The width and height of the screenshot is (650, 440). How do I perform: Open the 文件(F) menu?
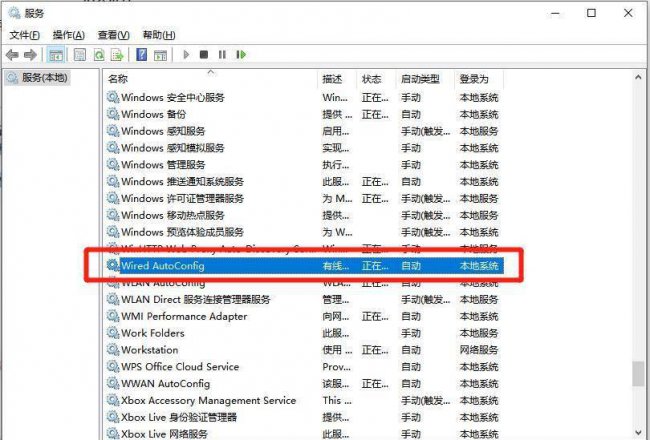[24, 35]
